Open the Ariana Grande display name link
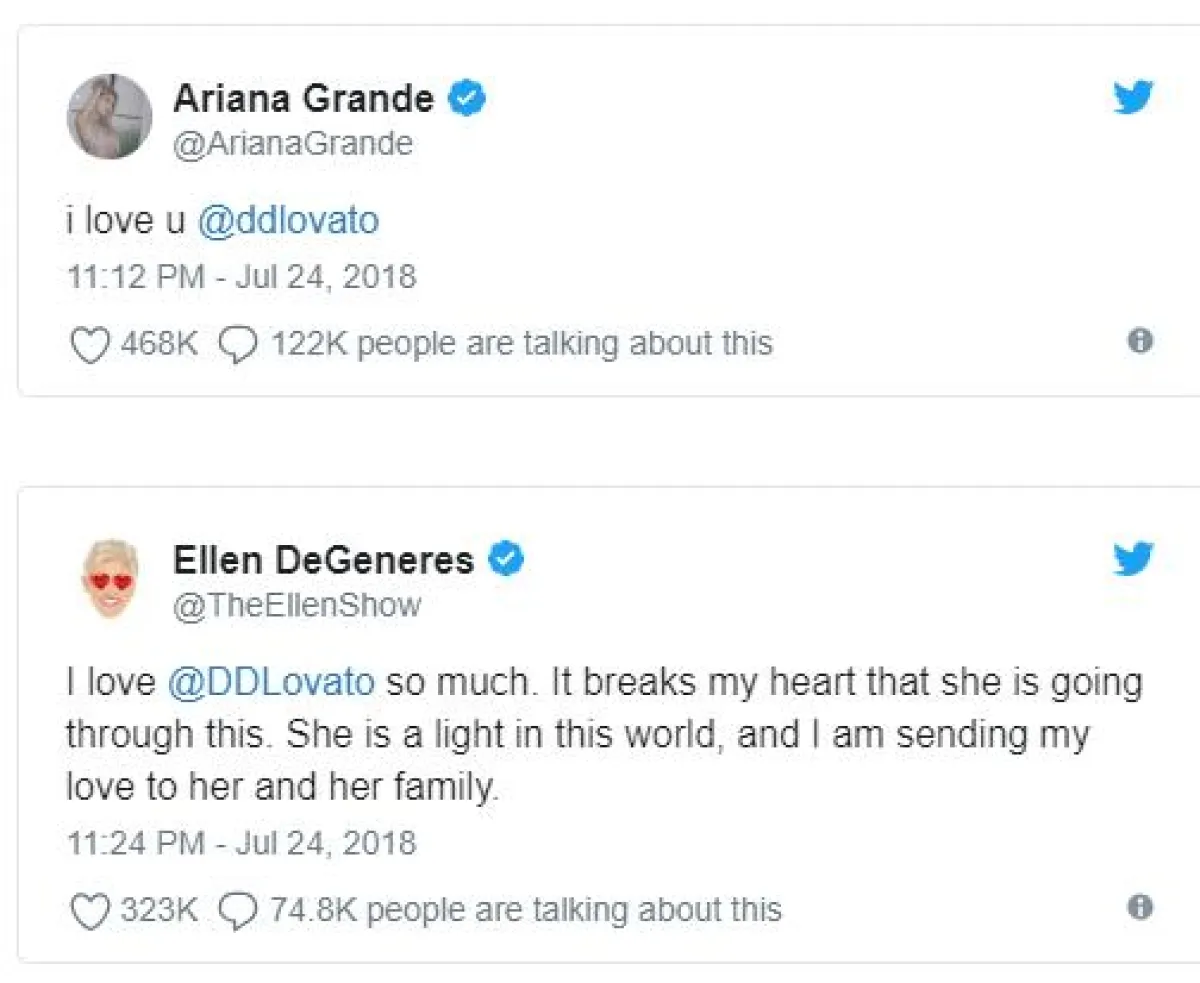 [304, 98]
